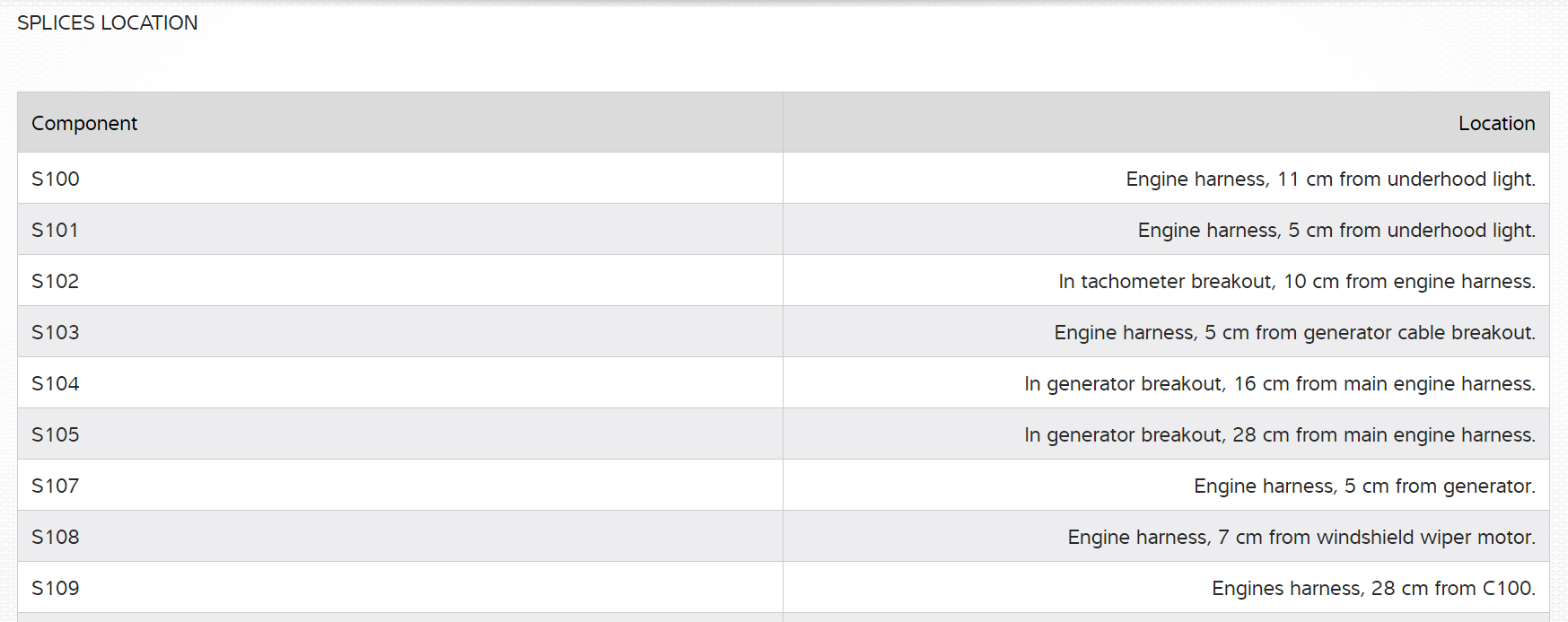Select the S103 component cell
This screenshot has height=622, width=1568.
click(56, 332)
